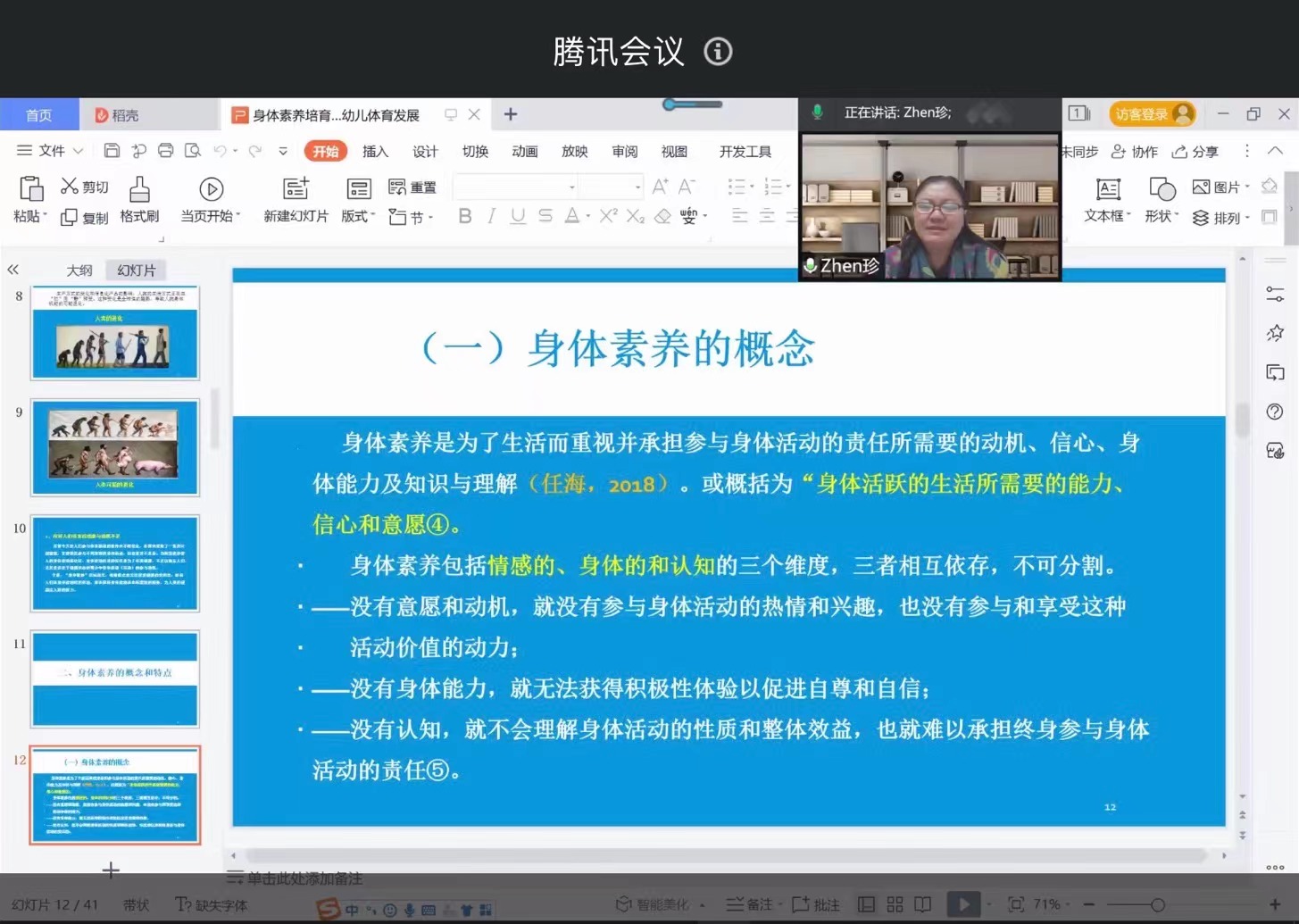Insert a Text Box from ribbon

(1107, 189)
